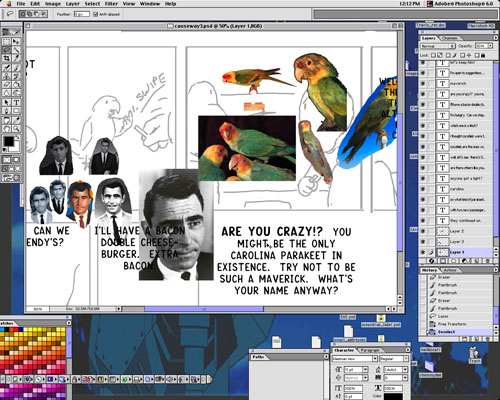The image size is (500, 400).
Task: Toggle the lock all checkbox in Layers
Action: tap(477, 55)
